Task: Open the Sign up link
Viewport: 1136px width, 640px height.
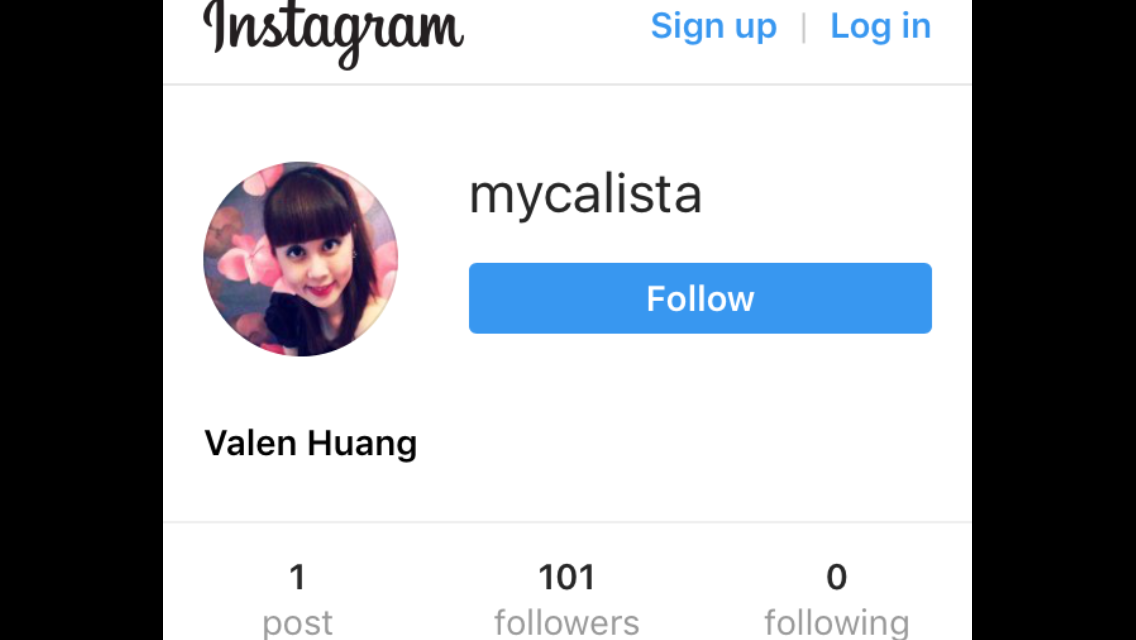Action: point(714,26)
